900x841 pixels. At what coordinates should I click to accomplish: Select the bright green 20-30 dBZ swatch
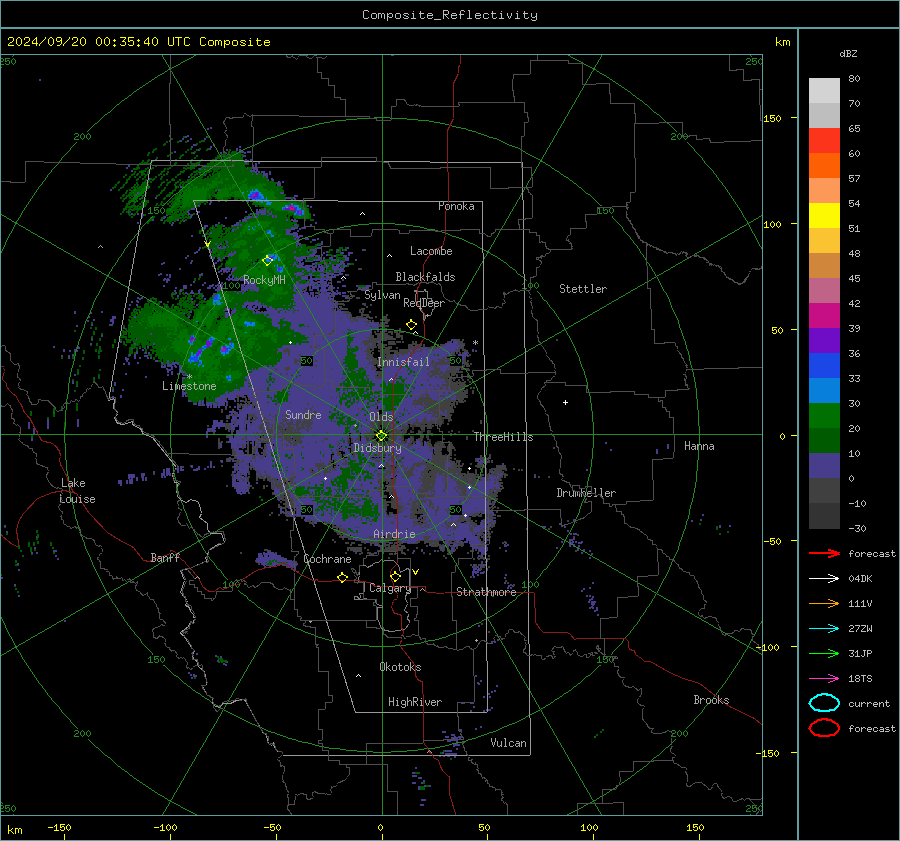tap(824, 415)
